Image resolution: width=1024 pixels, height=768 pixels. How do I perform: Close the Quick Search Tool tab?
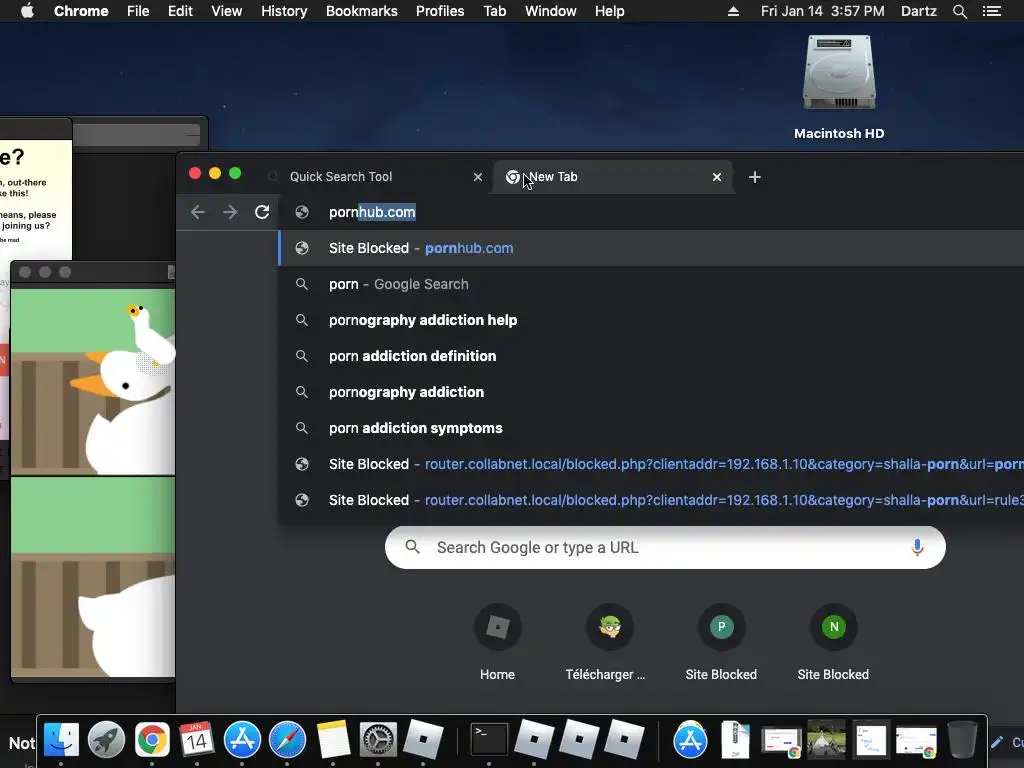pyautogui.click(x=478, y=177)
